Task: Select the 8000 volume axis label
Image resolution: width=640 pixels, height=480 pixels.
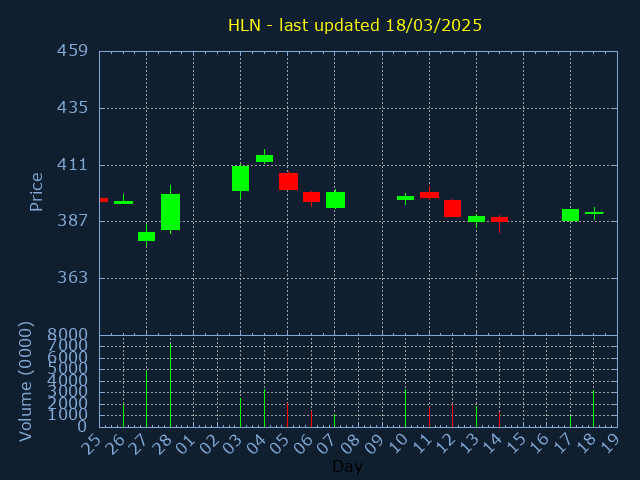Action: (x=67, y=335)
